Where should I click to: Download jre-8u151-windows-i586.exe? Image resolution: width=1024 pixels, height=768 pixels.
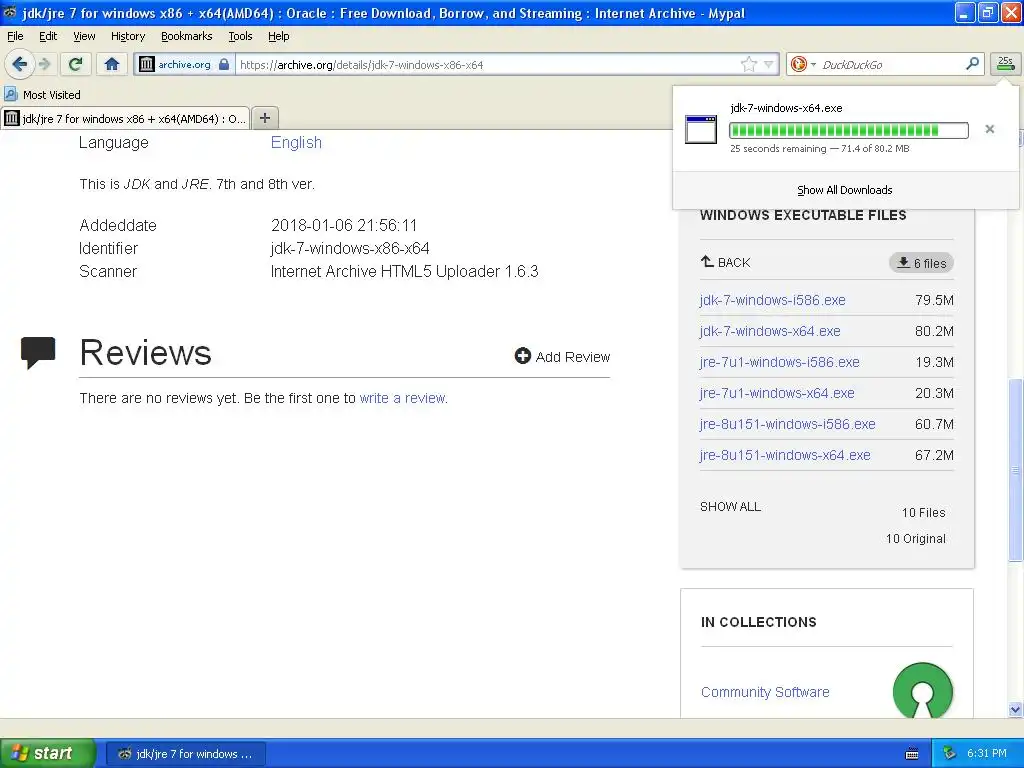click(x=787, y=424)
